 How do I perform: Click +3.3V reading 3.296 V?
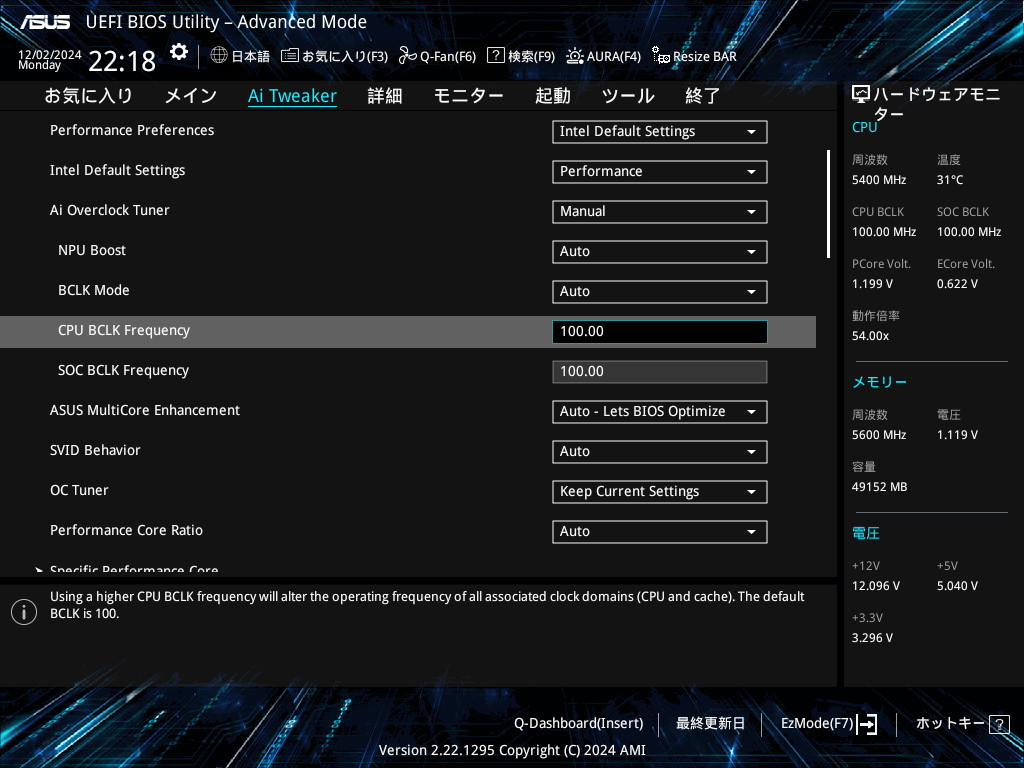click(872, 637)
